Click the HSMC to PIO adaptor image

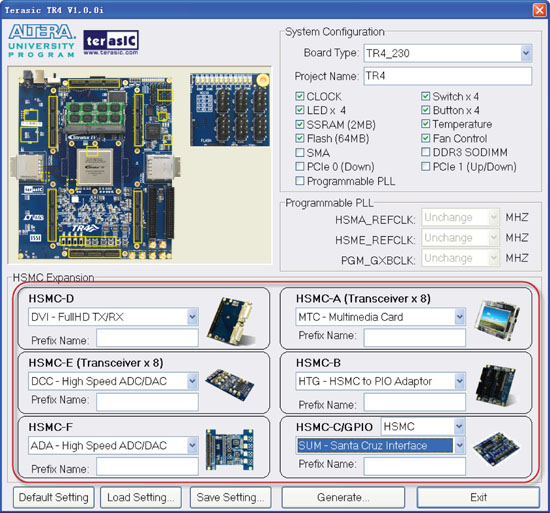[496, 385]
